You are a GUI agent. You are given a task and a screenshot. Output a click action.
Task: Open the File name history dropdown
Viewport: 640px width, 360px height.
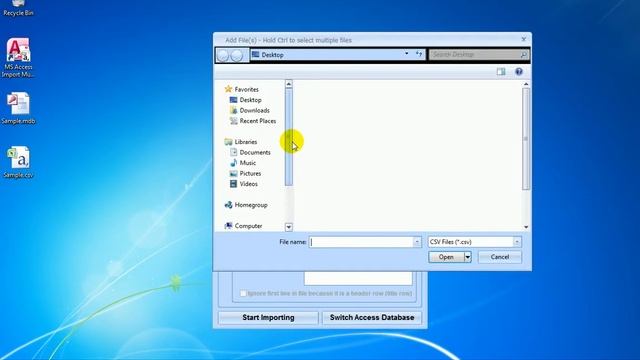click(x=417, y=242)
